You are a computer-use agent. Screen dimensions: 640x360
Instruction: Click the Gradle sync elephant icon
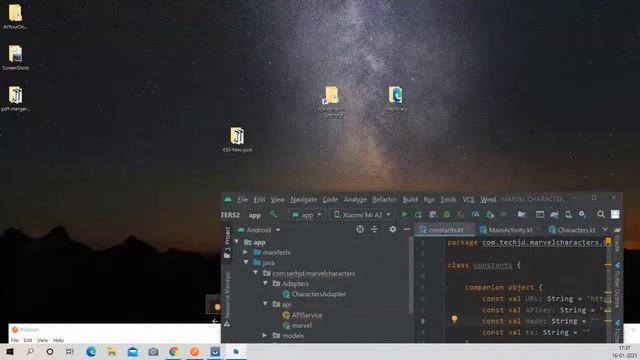click(x=554, y=214)
